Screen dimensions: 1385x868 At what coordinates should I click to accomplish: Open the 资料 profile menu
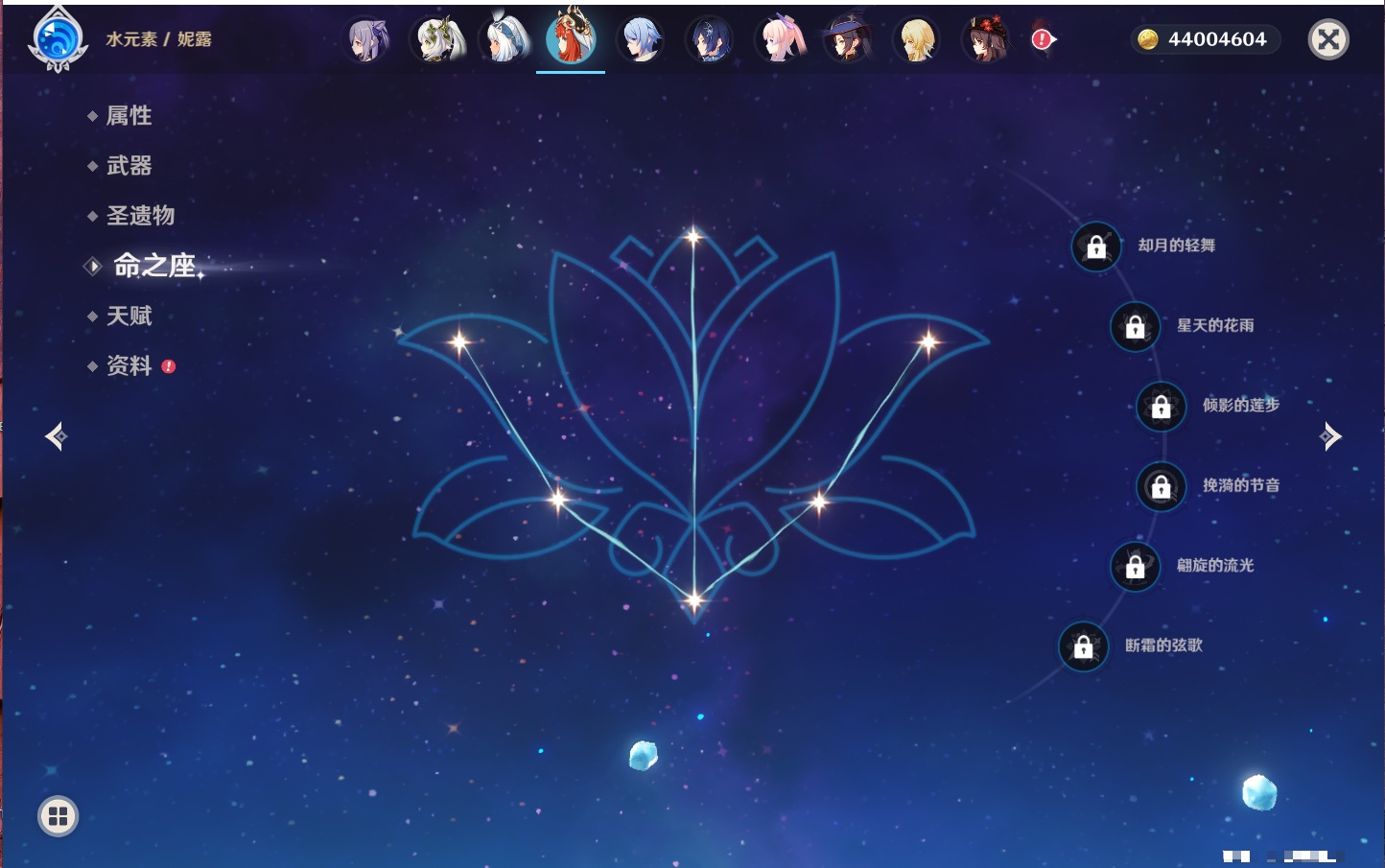(129, 365)
